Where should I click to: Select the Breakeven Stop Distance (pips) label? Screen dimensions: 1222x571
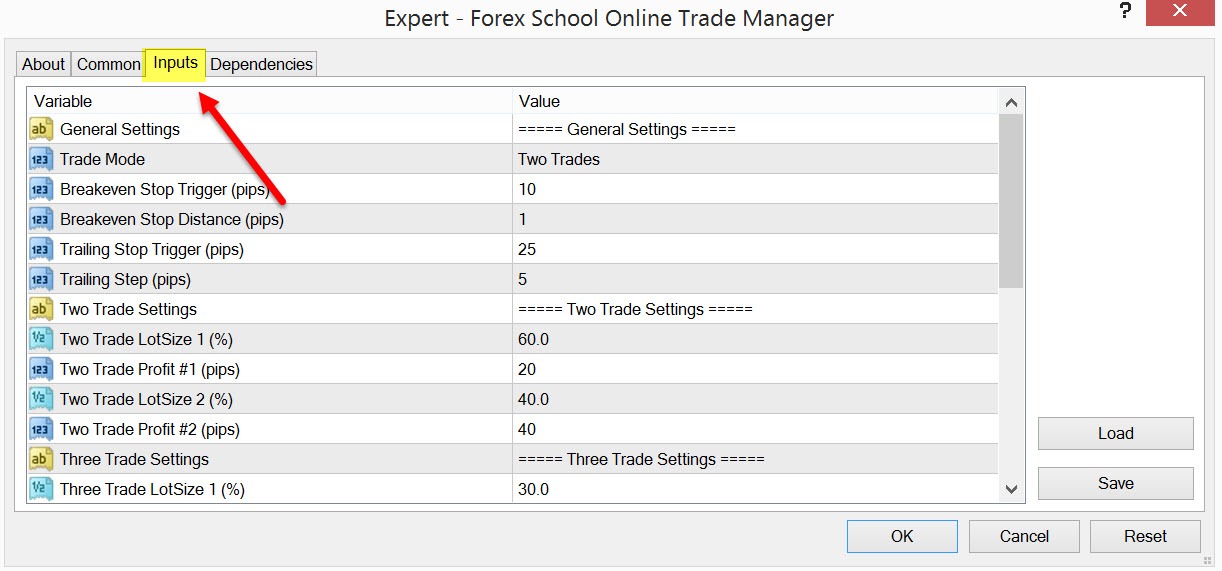coord(172,219)
